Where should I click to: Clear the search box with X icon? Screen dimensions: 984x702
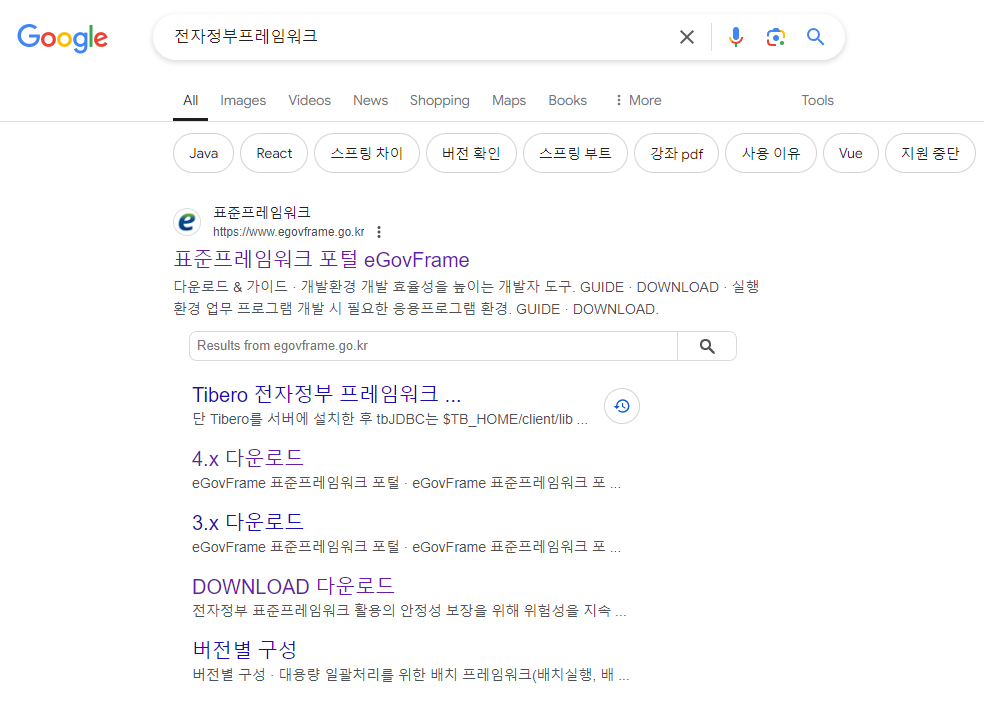pos(687,37)
